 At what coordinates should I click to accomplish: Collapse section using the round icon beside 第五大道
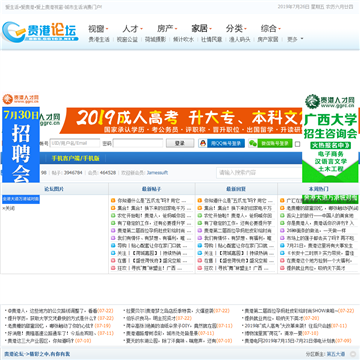353,354
